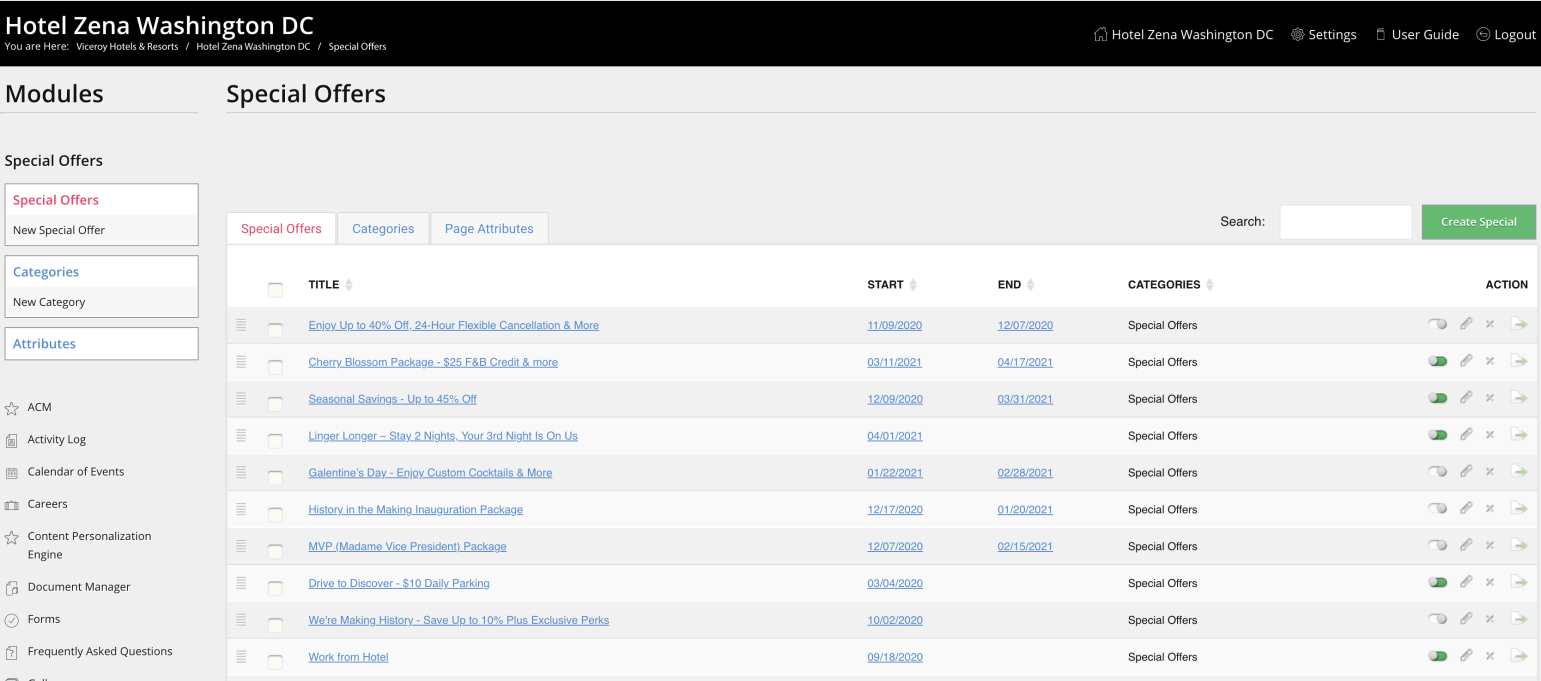Sort offers by Start date arrows
This screenshot has width=1541, height=681.
point(913,285)
